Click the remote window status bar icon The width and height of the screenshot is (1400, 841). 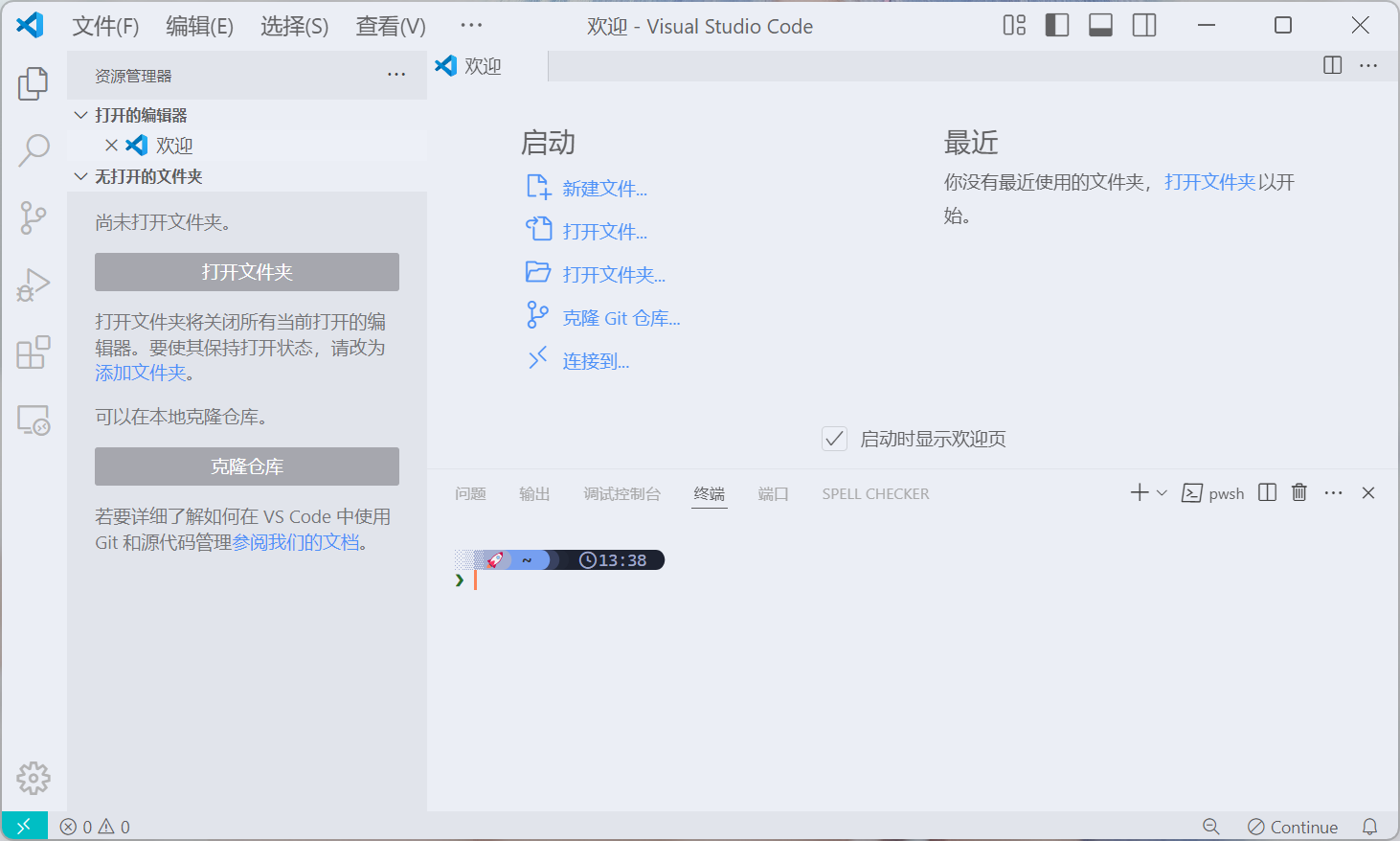point(24,826)
